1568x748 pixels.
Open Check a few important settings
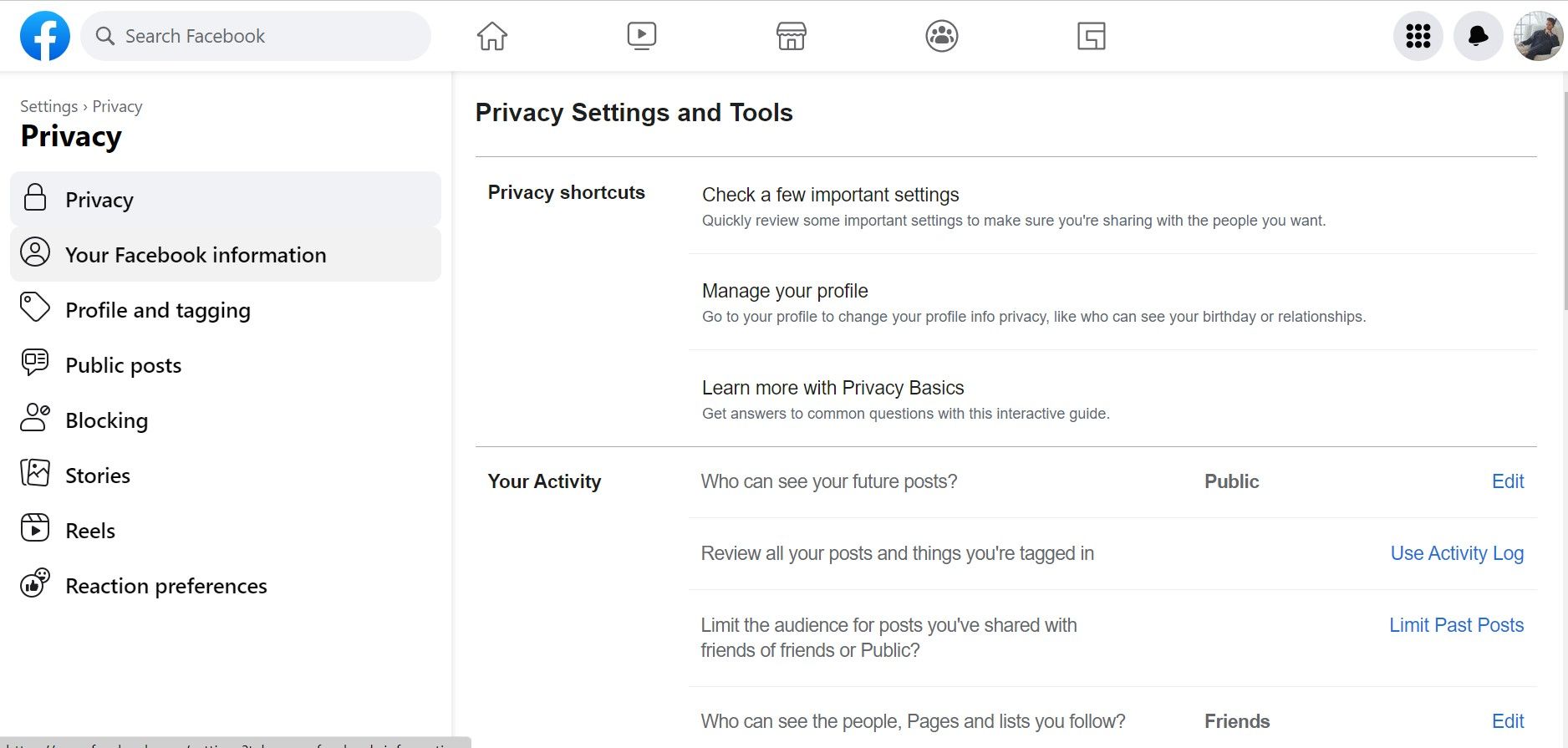(x=830, y=195)
